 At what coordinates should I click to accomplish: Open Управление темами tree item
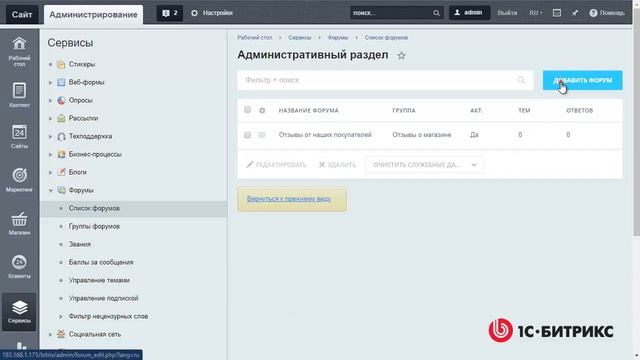click(99, 280)
